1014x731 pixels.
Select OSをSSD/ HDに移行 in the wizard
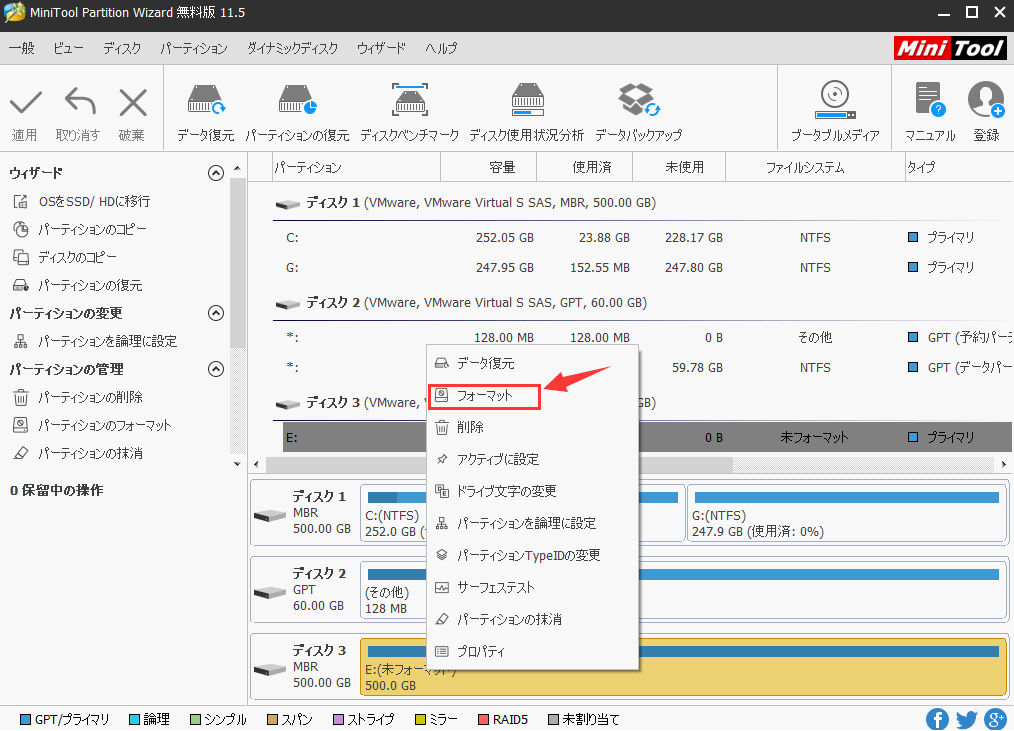coord(82,201)
